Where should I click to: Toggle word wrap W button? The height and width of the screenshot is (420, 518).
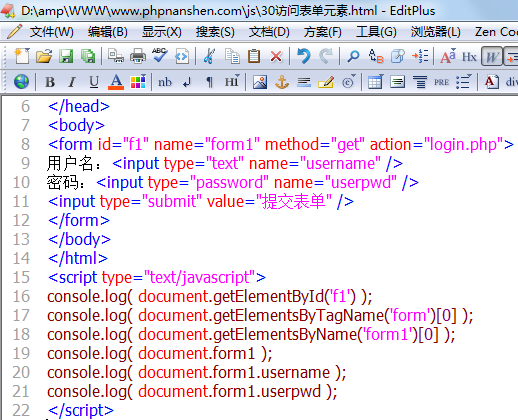(492, 57)
